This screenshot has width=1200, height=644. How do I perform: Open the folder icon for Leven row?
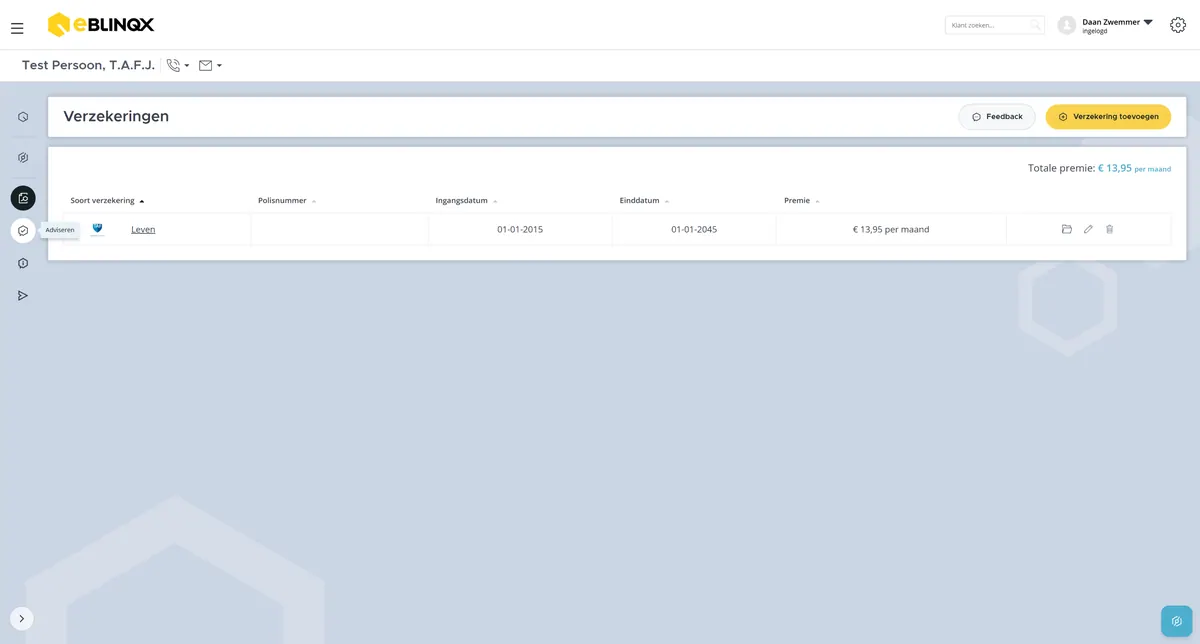1067,229
